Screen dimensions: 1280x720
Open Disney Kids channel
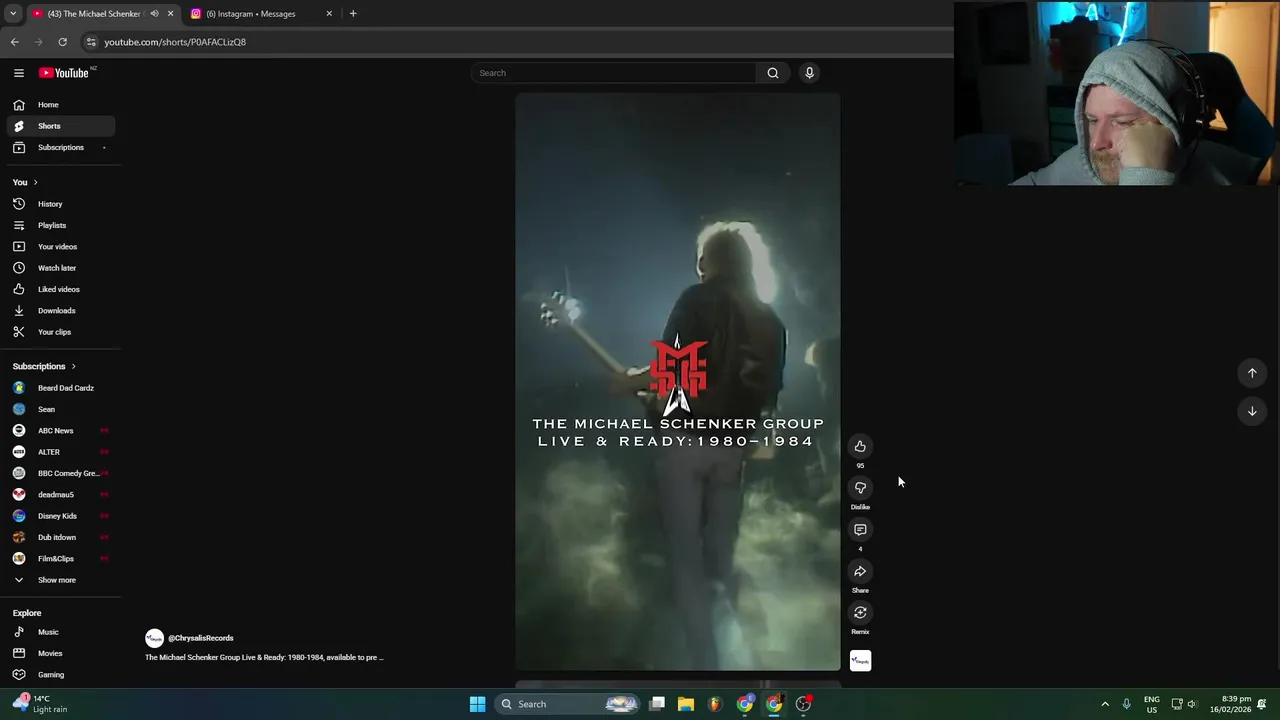coord(61,516)
